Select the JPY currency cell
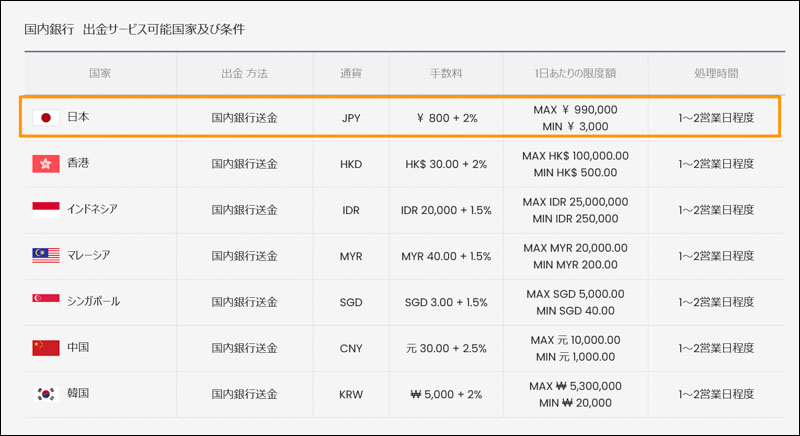 coord(351,118)
